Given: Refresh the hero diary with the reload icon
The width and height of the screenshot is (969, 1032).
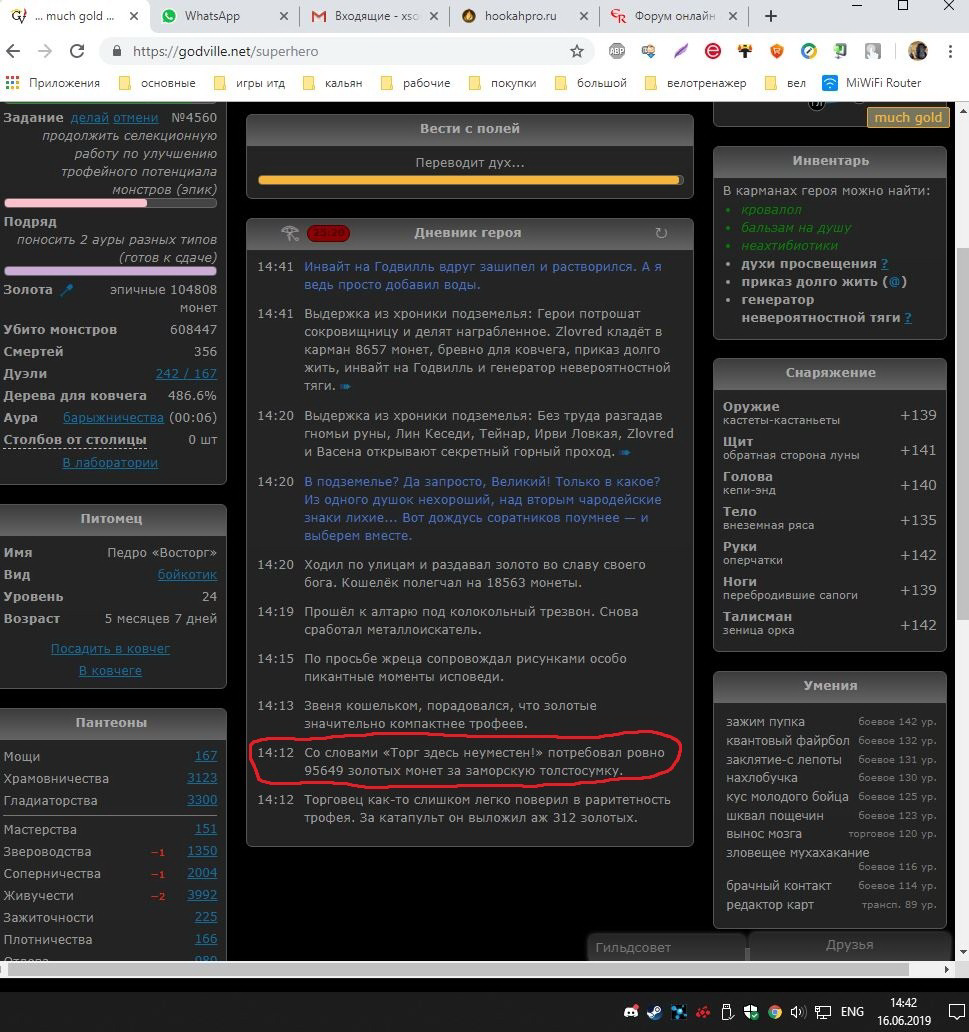Looking at the screenshot, I should coord(661,233).
